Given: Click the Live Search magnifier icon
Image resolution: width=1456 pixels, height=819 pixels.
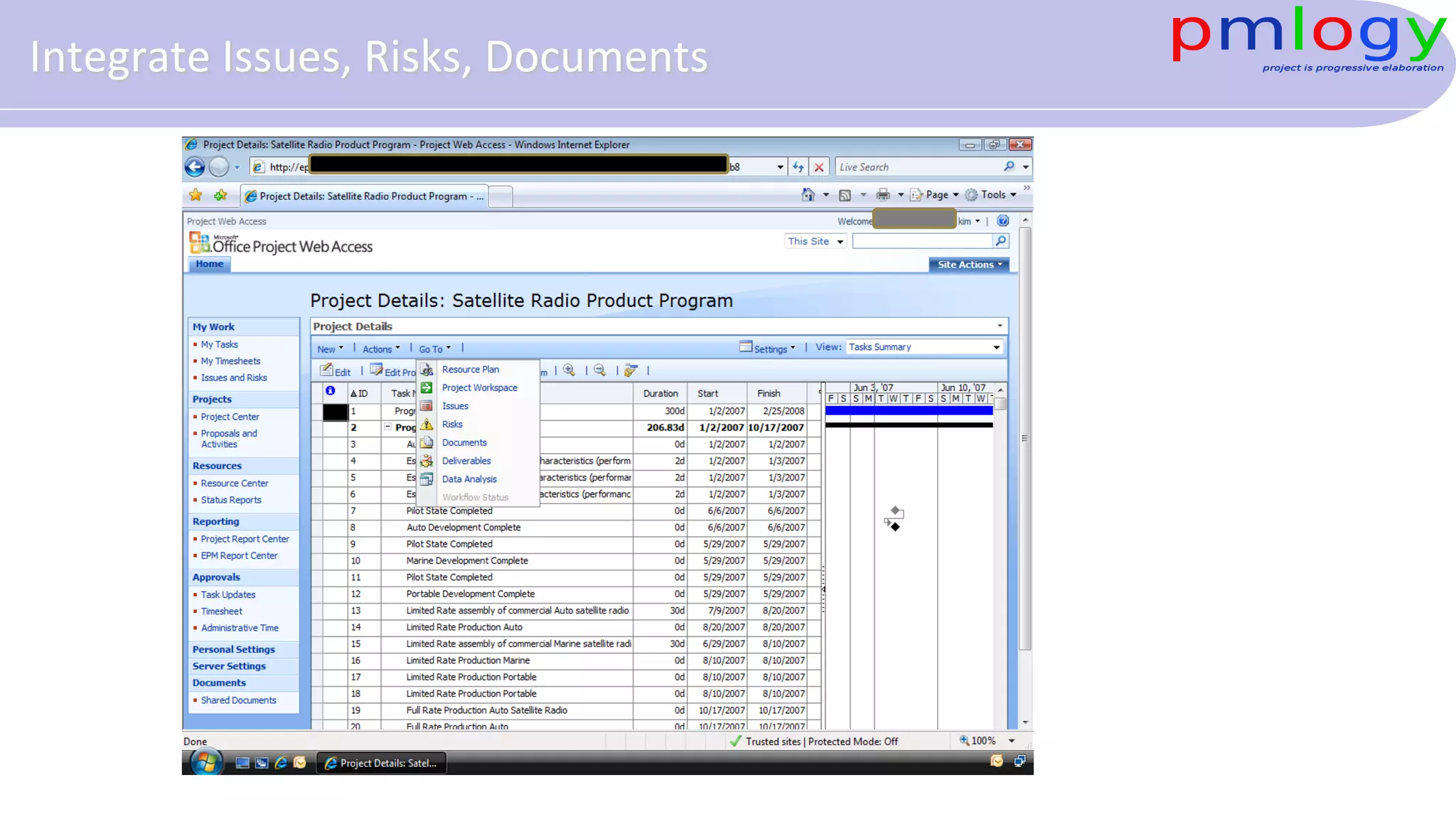Looking at the screenshot, I should coord(1009,166).
